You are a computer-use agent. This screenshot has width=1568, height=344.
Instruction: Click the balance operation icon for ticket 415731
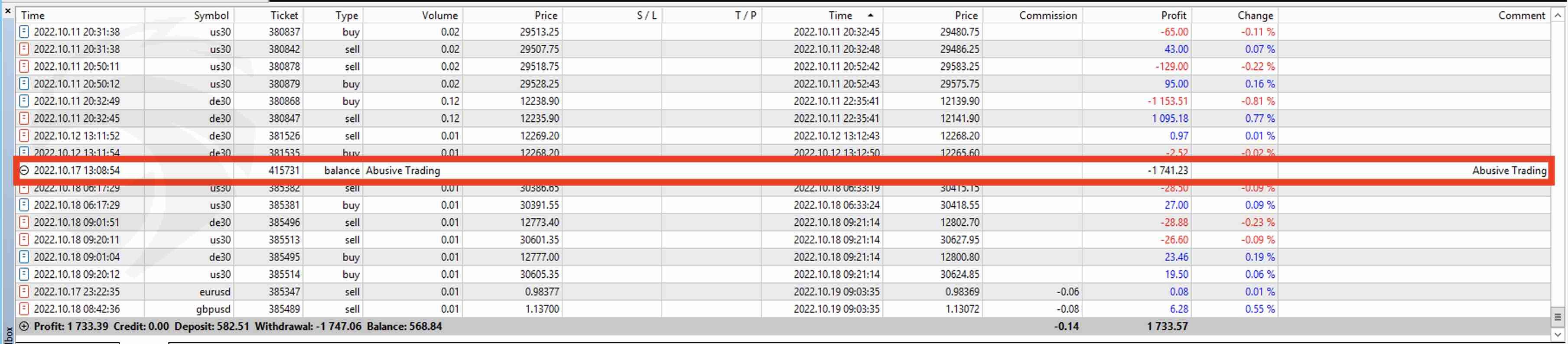[24, 170]
